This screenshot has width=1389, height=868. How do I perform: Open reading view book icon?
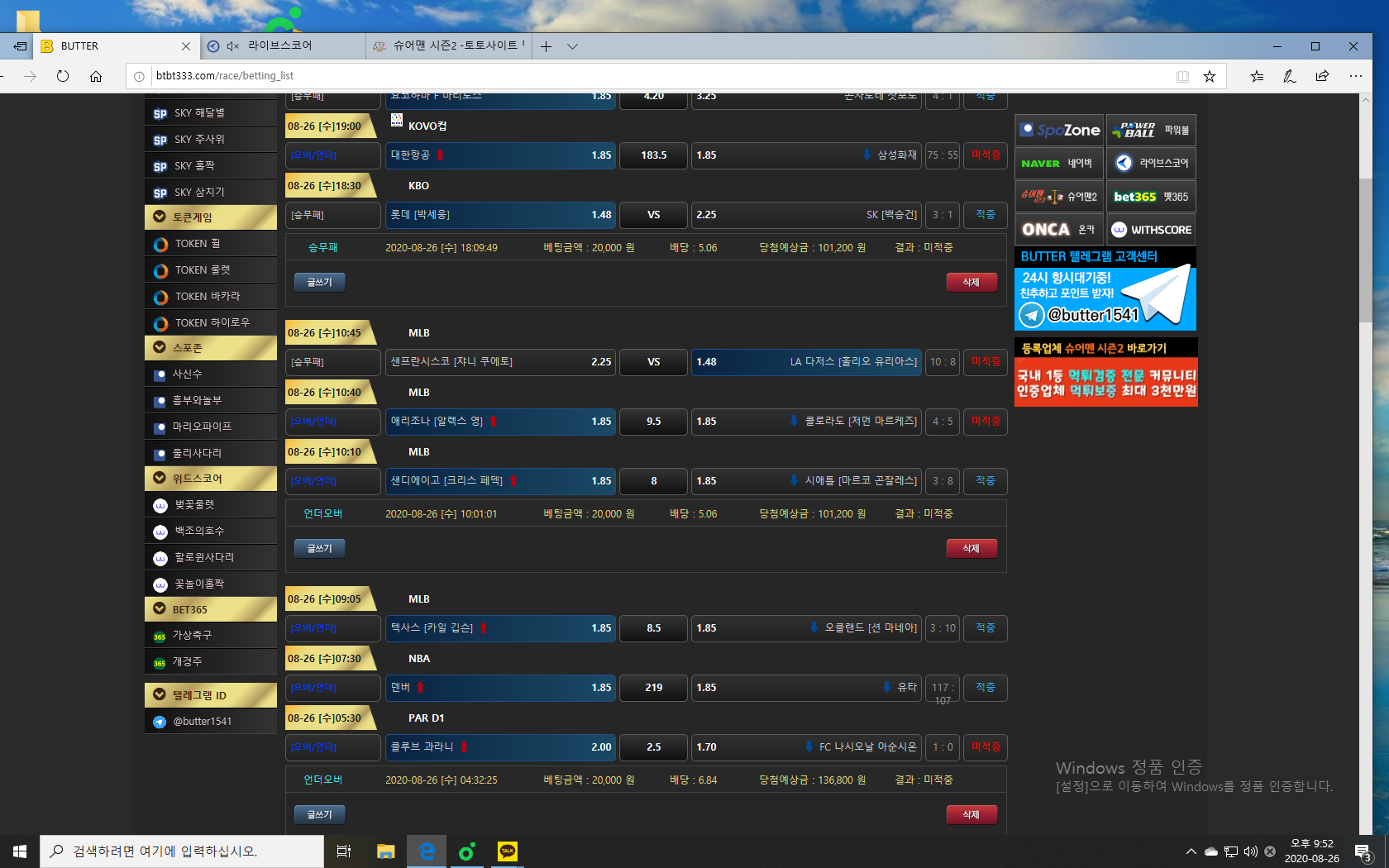click(1182, 76)
